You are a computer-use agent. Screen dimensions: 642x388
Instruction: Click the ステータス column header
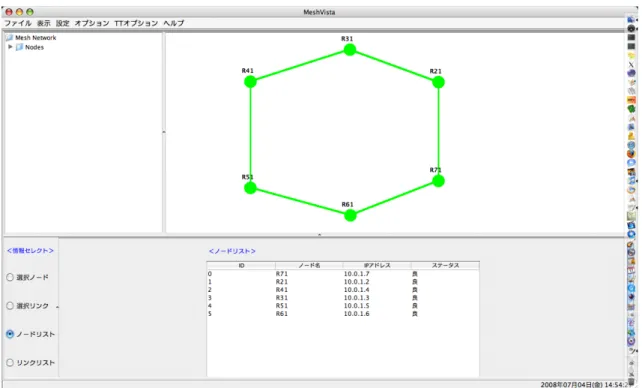click(445, 266)
